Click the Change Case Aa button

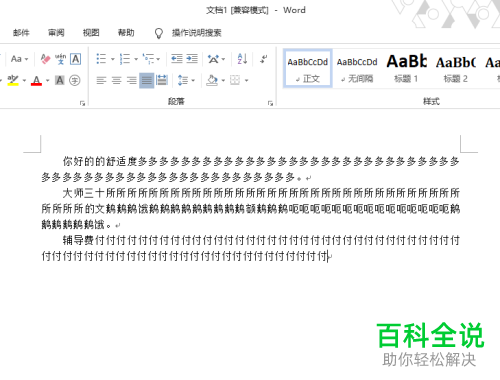[x=16, y=59]
